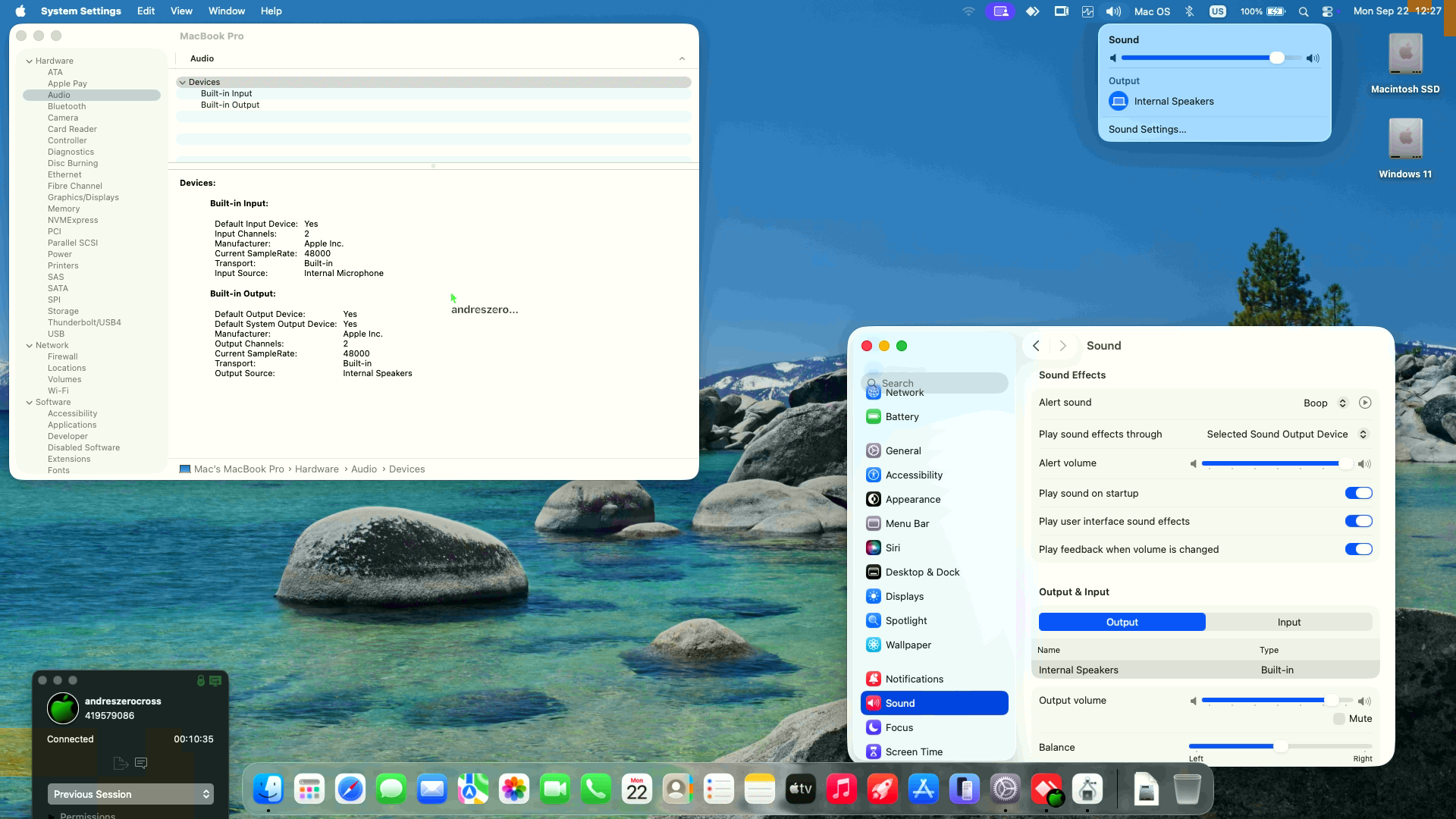This screenshot has height=819, width=1456.
Task: Open Spotlight search in menu bar
Action: [x=1304, y=11]
